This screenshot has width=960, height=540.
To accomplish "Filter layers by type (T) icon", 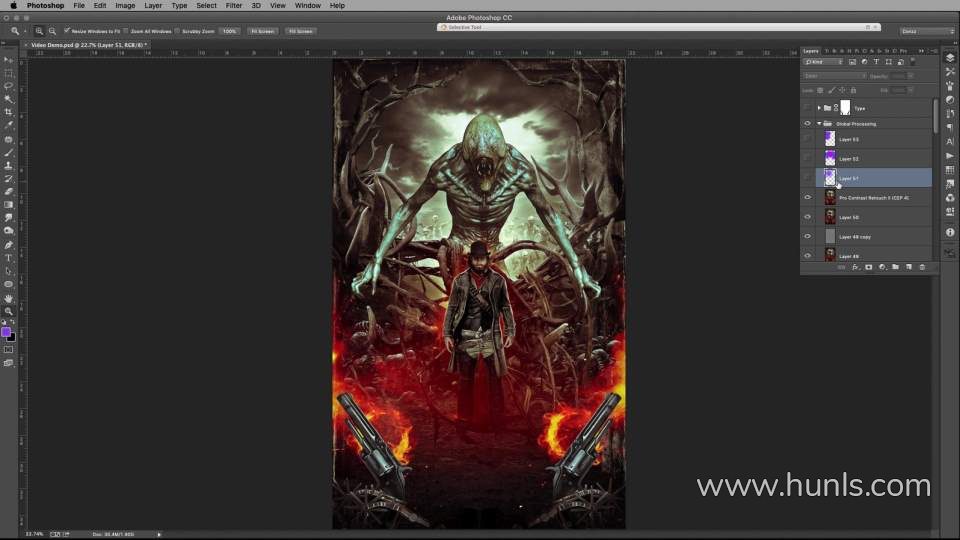I will point(876,62).
